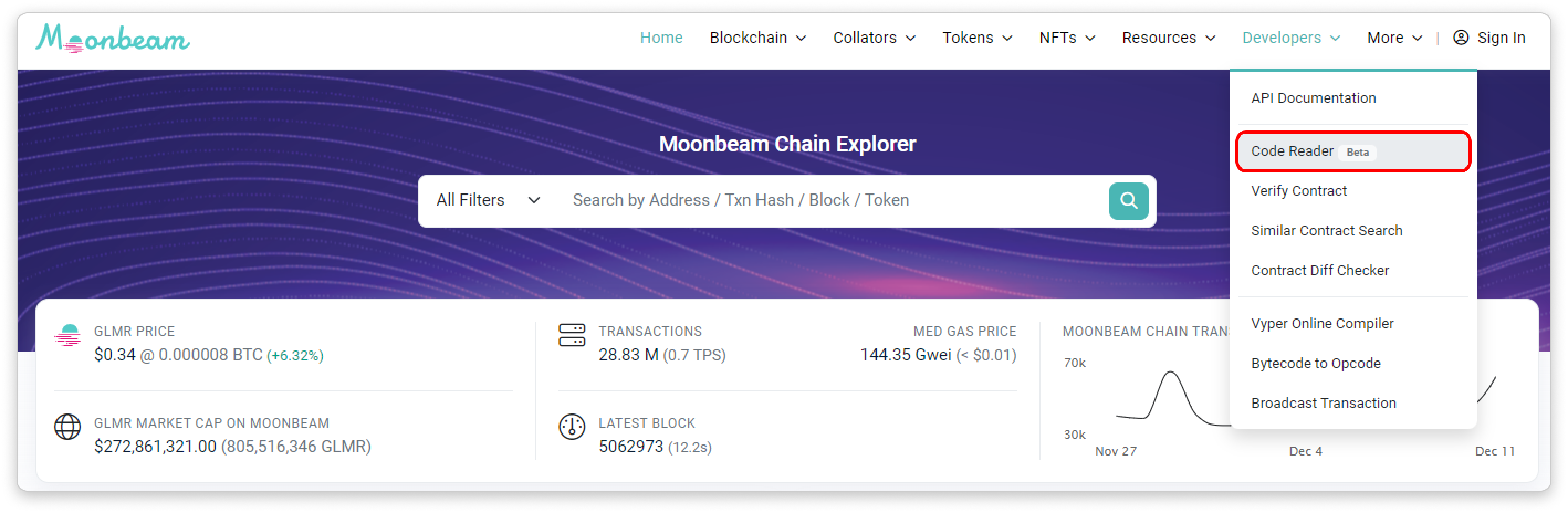
Task: Click the GLMR price token icon
Action: pyautogui.click(x=67, y=336)
